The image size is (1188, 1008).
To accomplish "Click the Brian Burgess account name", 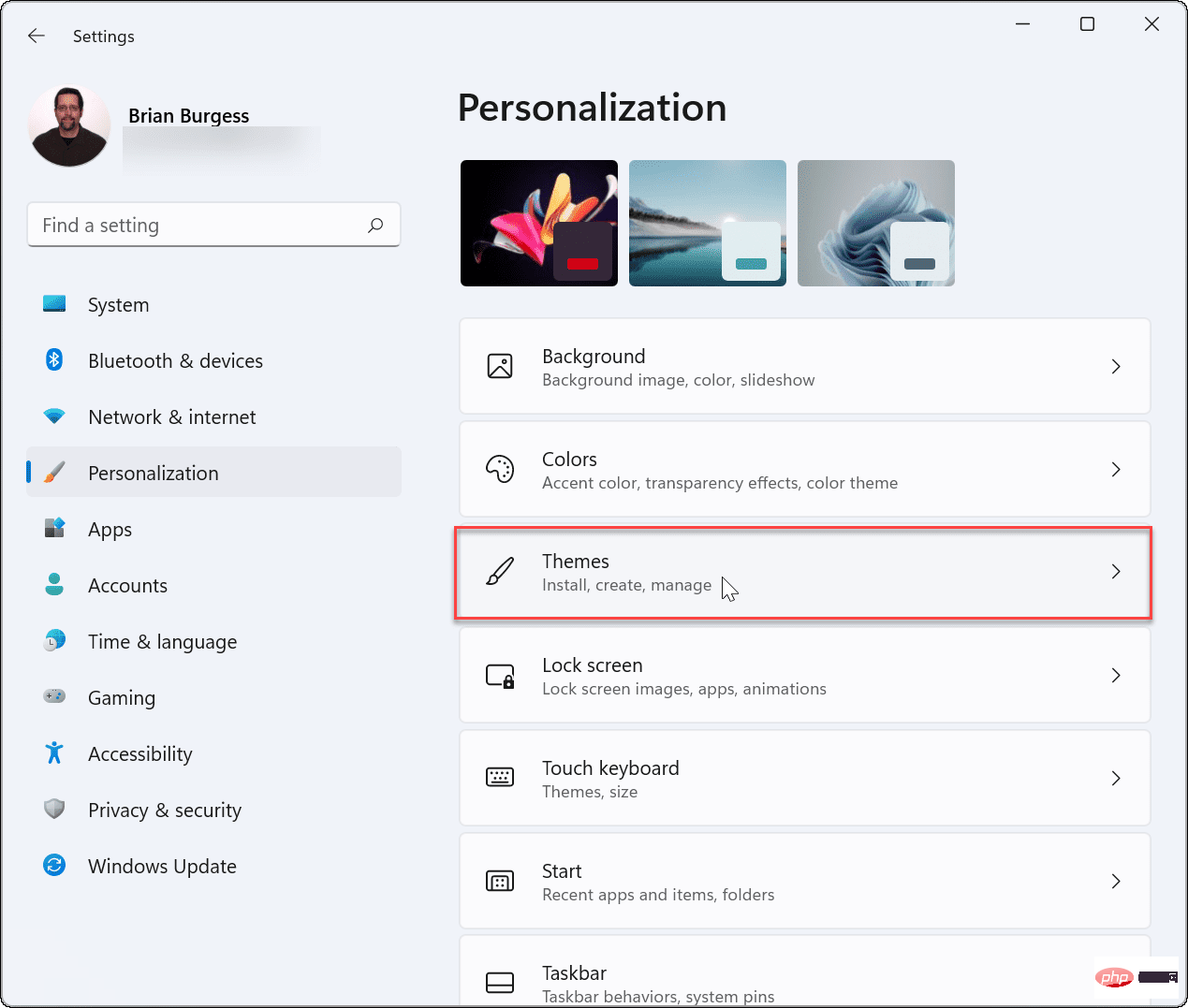I will pos(189,116).
